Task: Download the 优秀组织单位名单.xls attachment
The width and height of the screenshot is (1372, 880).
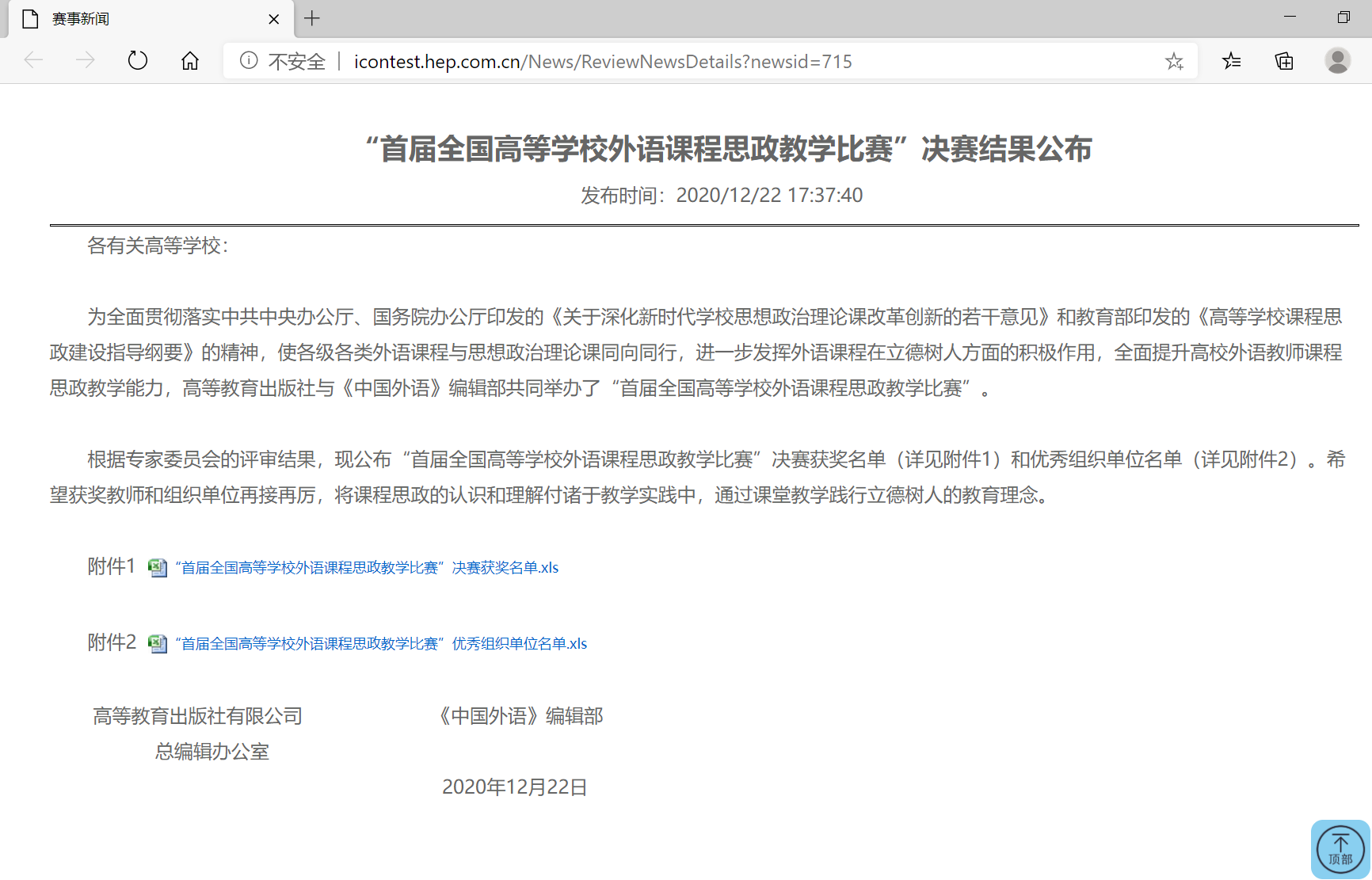Action: pos(381,644)
